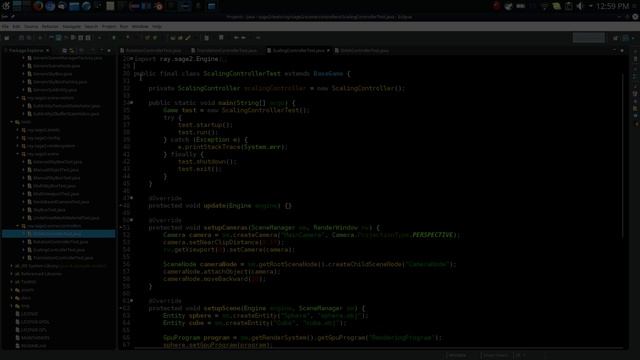Screen dimensions: 640x360
Task: Collapse the tests source folder
Action: 12,122
